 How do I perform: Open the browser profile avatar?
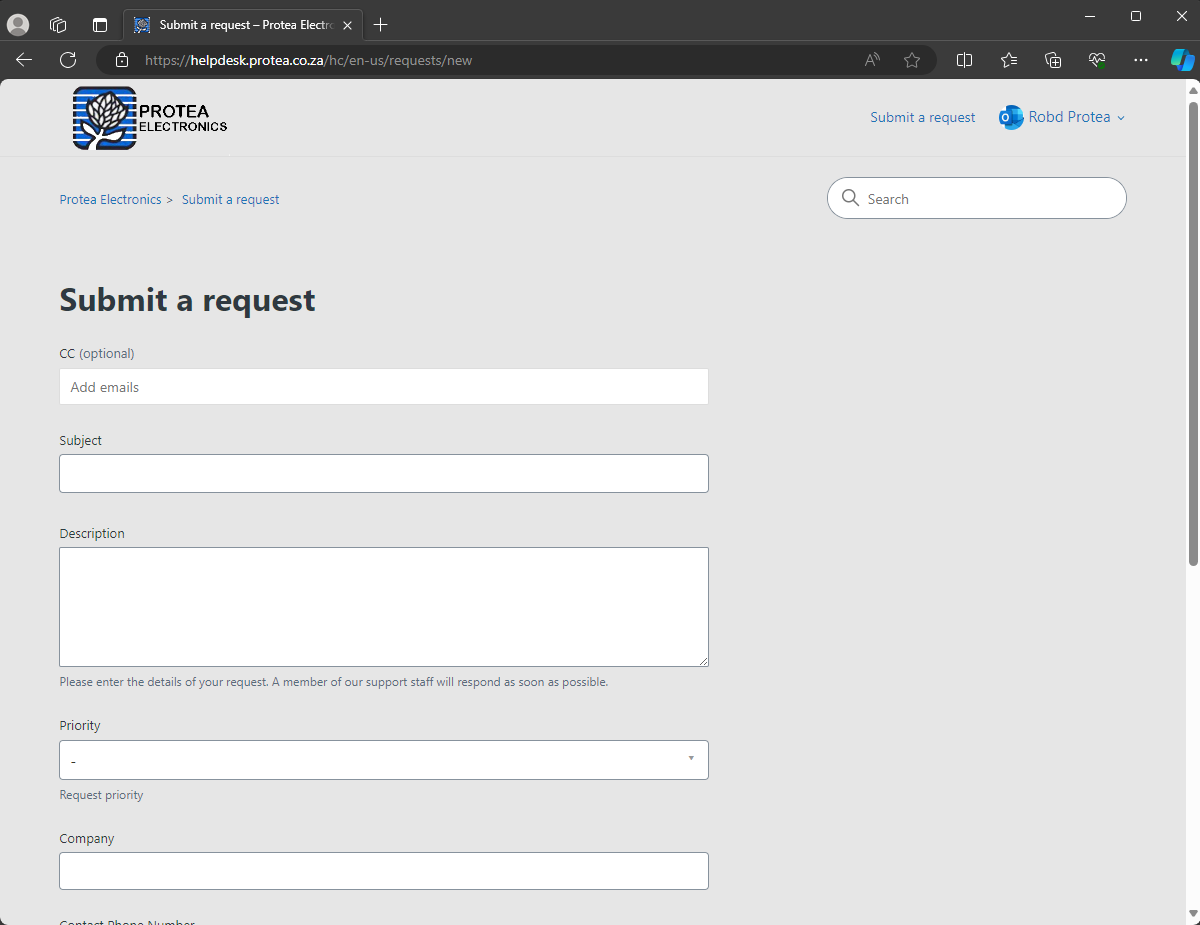[18, 24]
